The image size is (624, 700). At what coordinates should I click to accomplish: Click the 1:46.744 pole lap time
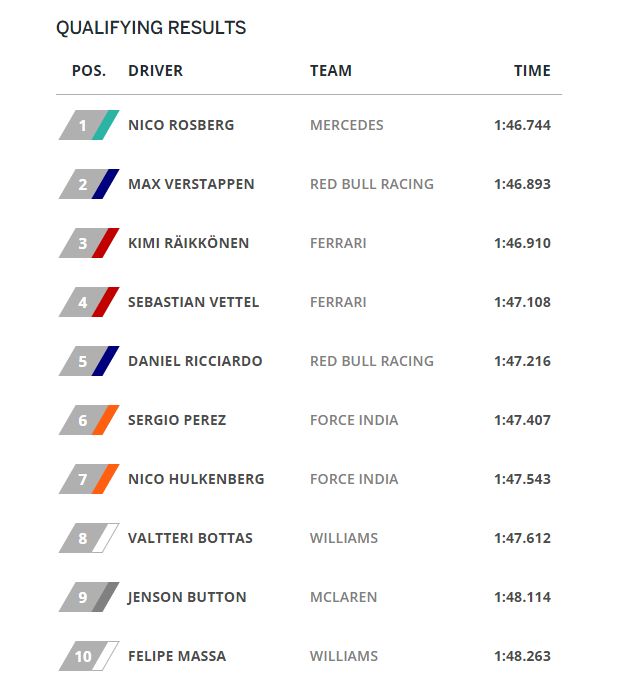pyautogui.click(x=522, y=126)
